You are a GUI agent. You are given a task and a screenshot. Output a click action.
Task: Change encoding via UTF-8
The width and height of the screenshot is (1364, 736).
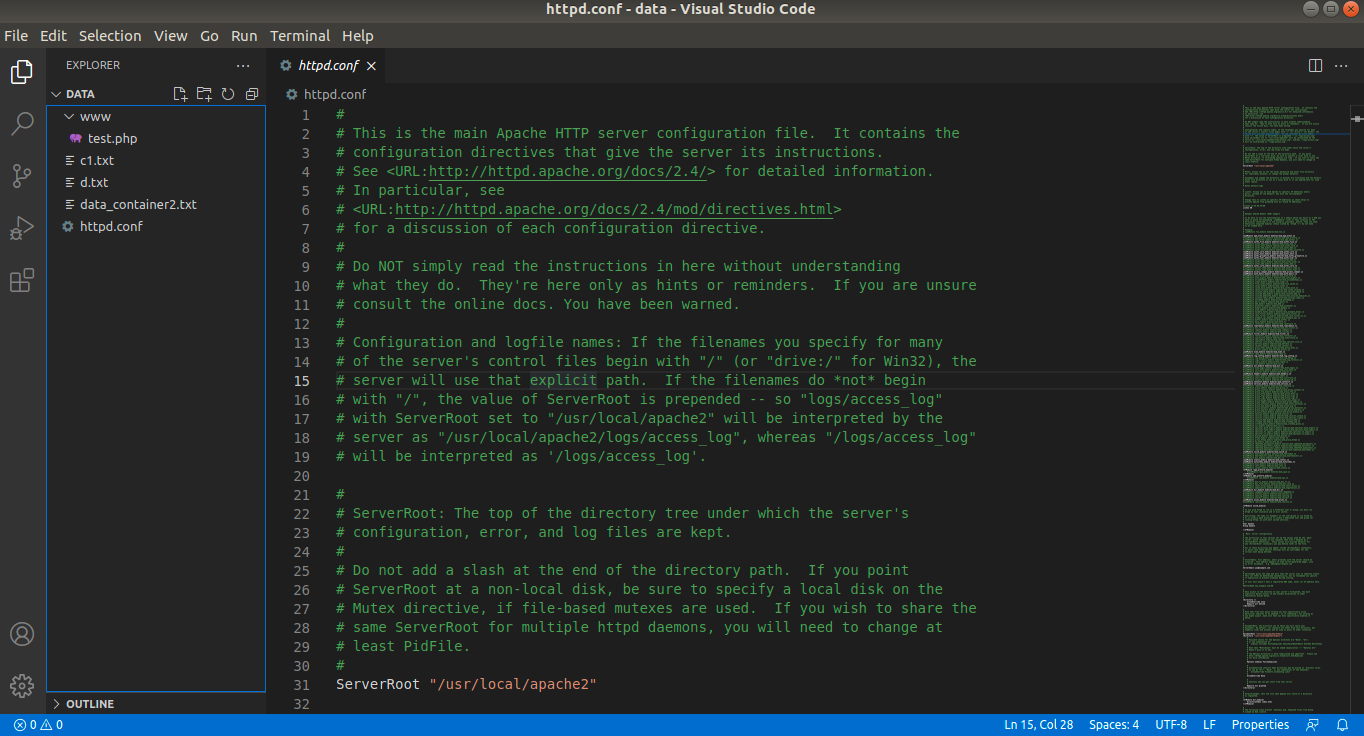pyautogui.click(x=1171, y=725)
